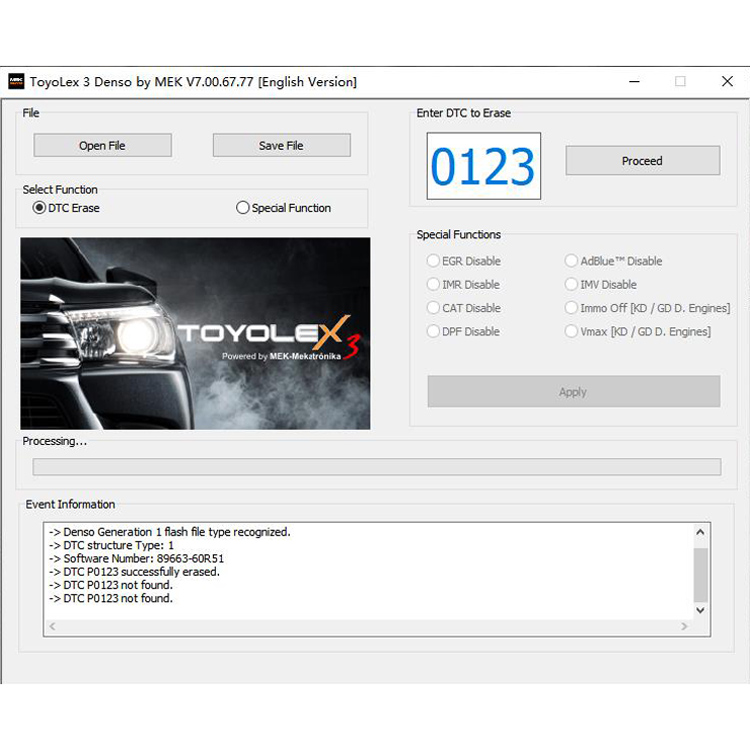
Task: Click the disabled maximize window button
Action: (680, 81)
